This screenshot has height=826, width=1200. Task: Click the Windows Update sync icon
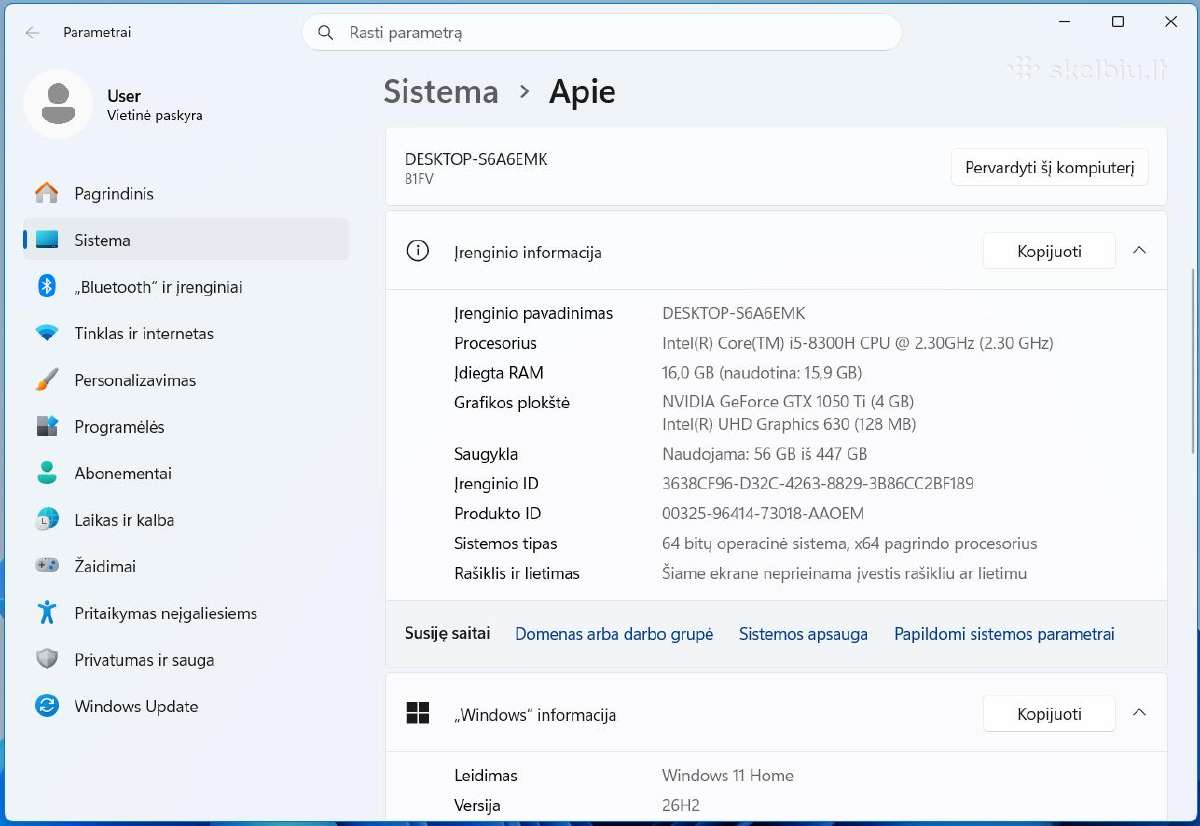47,706
